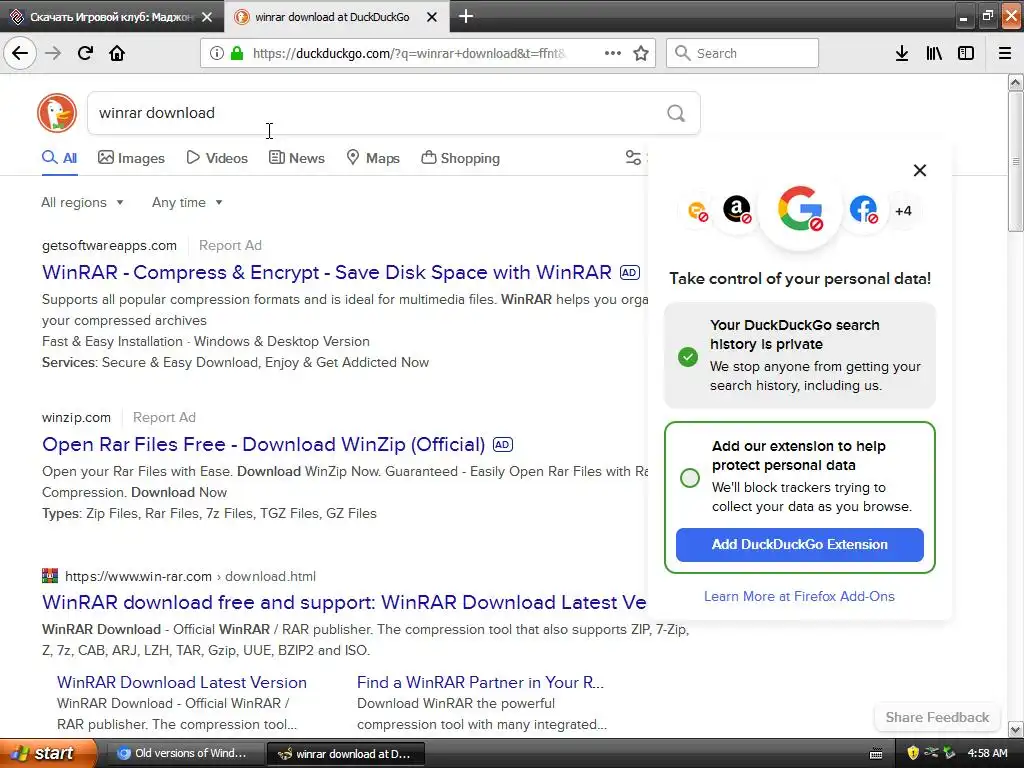
Task: Switch to Maps results
Action: (x=373, y=158)
